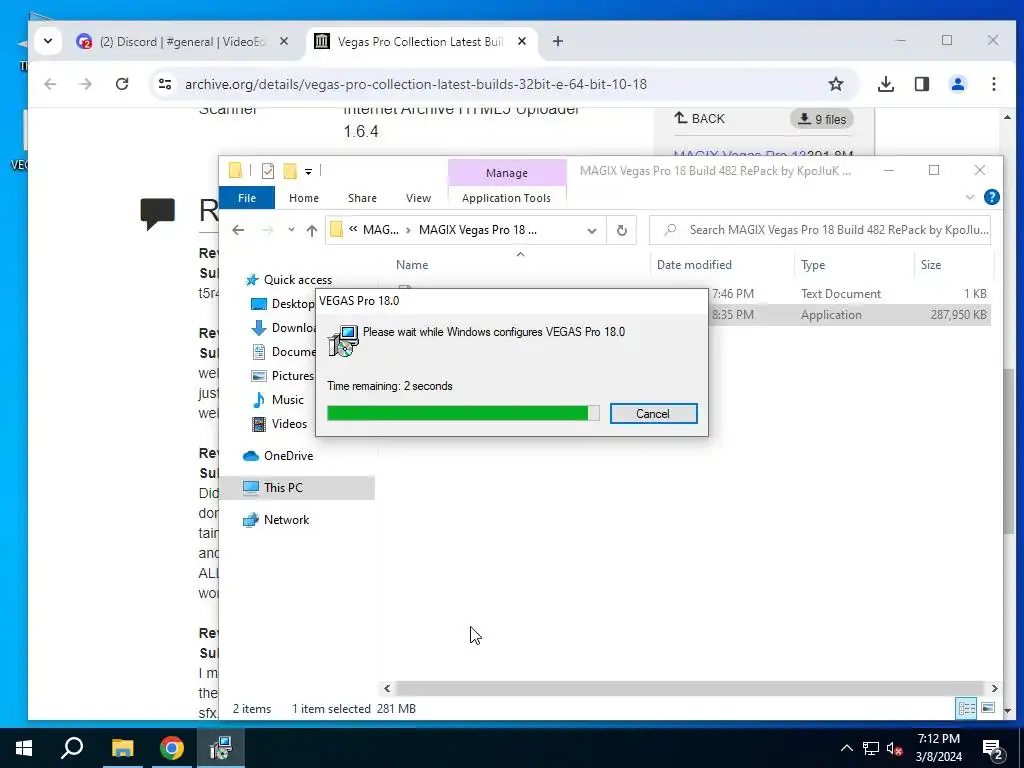The height and width of the screenshot is (768, 1024).
Task: Open the File menu in Explorer
Action: click(x=247, y=198)
